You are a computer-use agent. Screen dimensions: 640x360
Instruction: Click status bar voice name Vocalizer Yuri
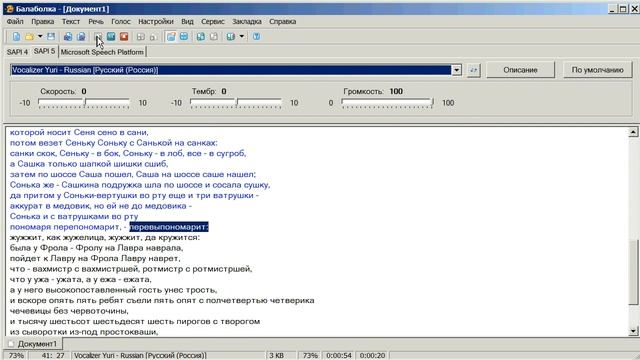(x=140, y=356)
